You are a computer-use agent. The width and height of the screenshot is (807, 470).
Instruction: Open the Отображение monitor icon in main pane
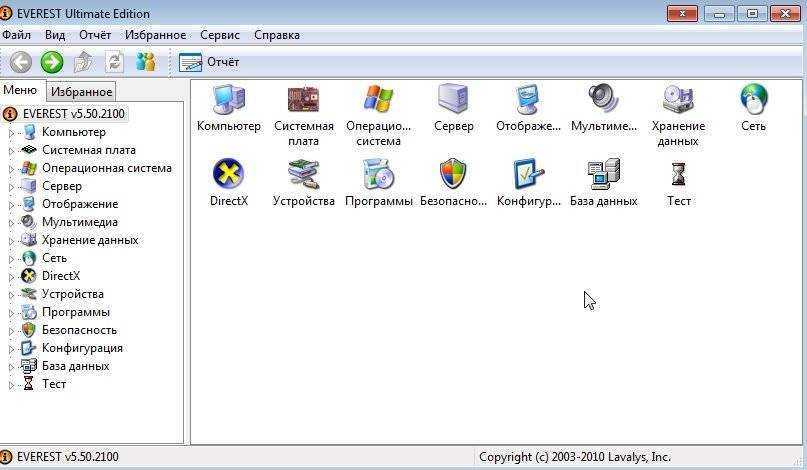coord(528,99)
